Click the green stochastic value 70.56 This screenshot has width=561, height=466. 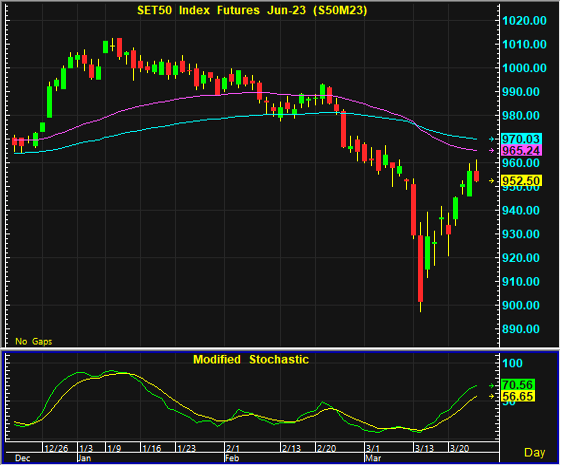click(518, 385)
